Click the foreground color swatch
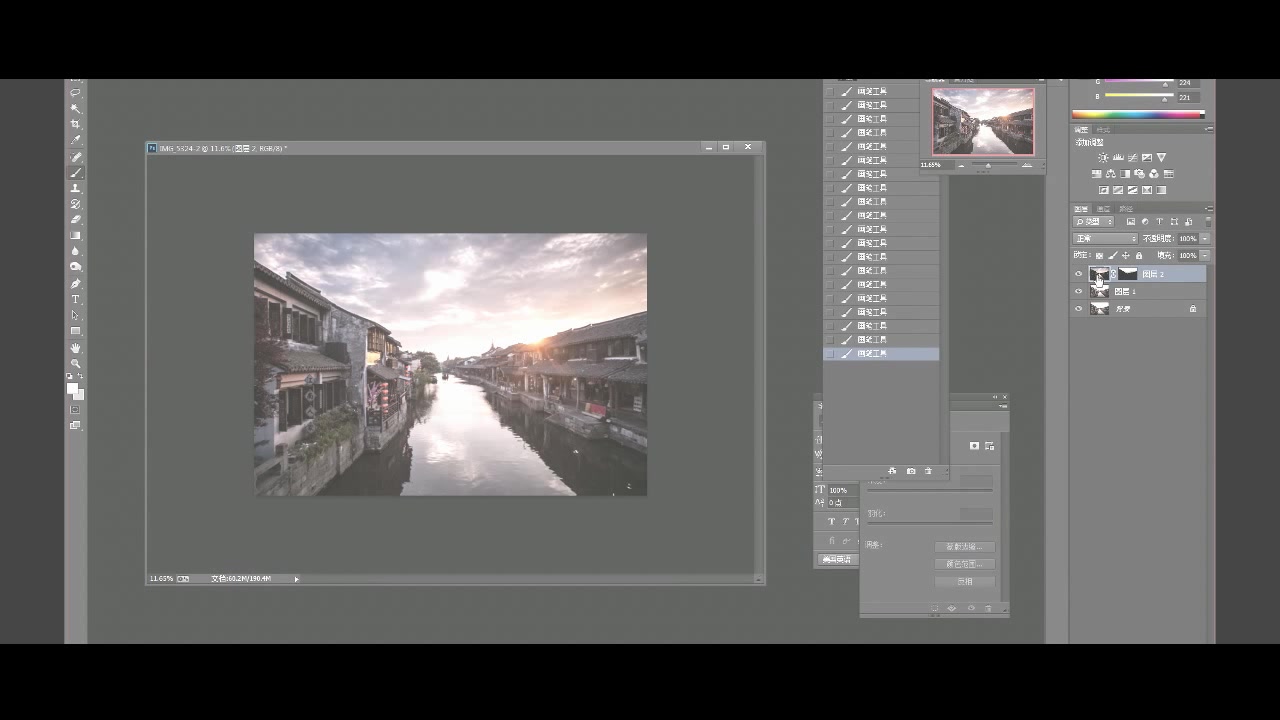 pos(72,388)
